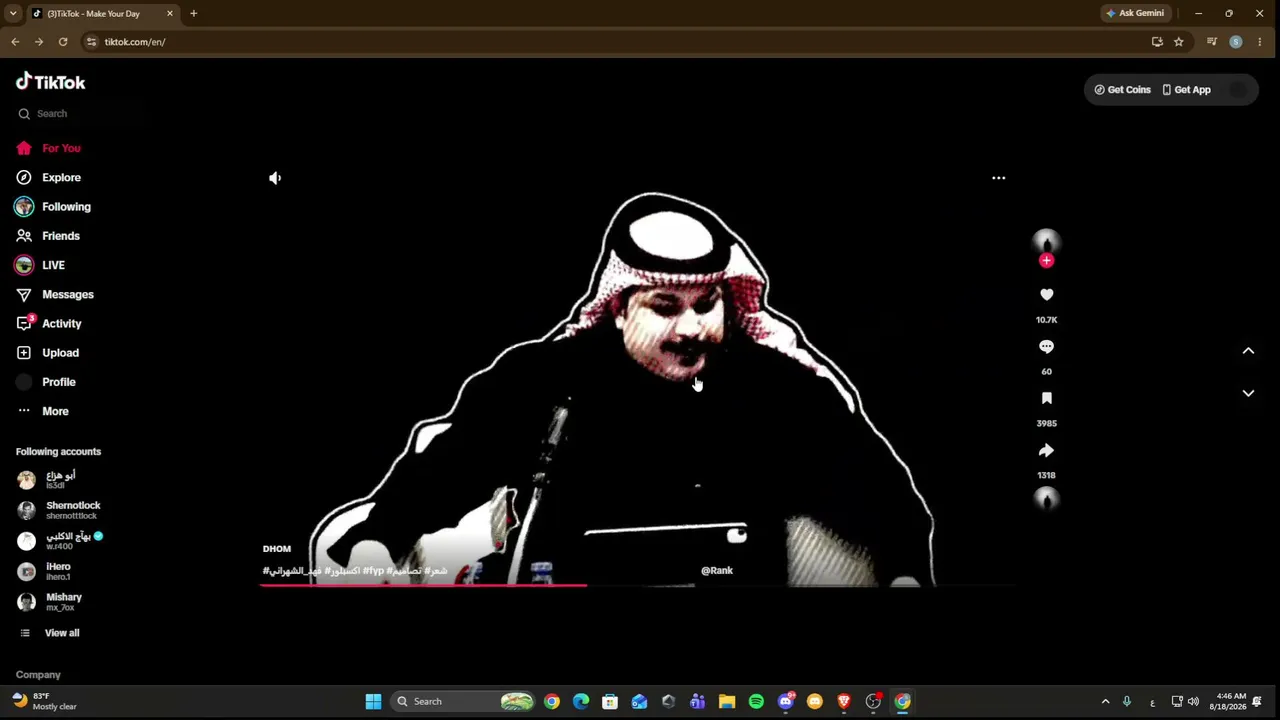The image size is (1280, 720).
Task: Open the spinning sound disc below the share count
Action: click(1046, 499)
